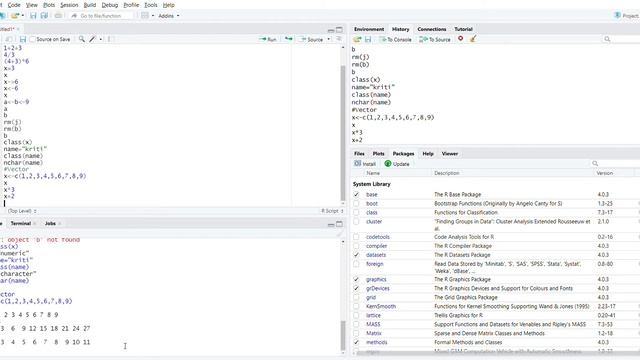Open the Code menu

pyautogui.click(x=14, y=5)
